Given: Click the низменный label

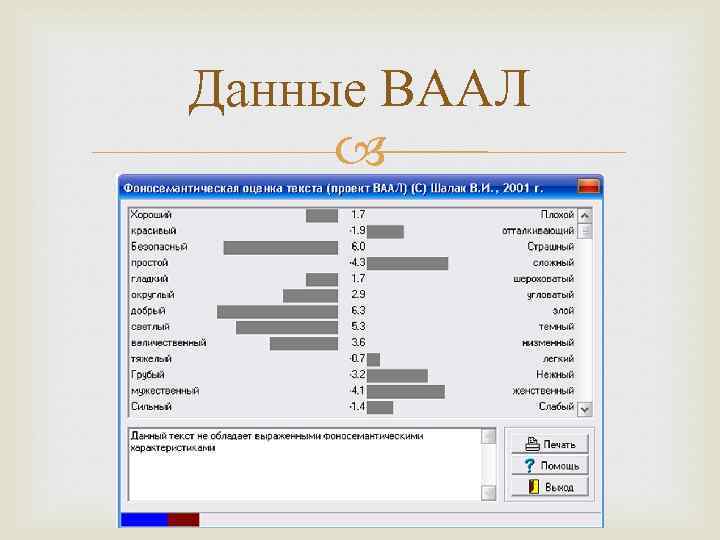Looking at the screenshot, I should point(548,343).
